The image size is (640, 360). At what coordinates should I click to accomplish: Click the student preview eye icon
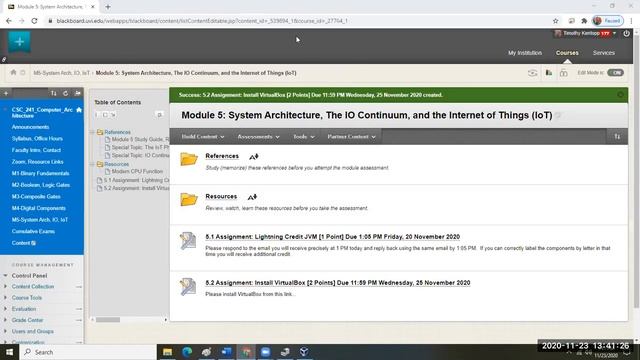click(x=532, y=73)
